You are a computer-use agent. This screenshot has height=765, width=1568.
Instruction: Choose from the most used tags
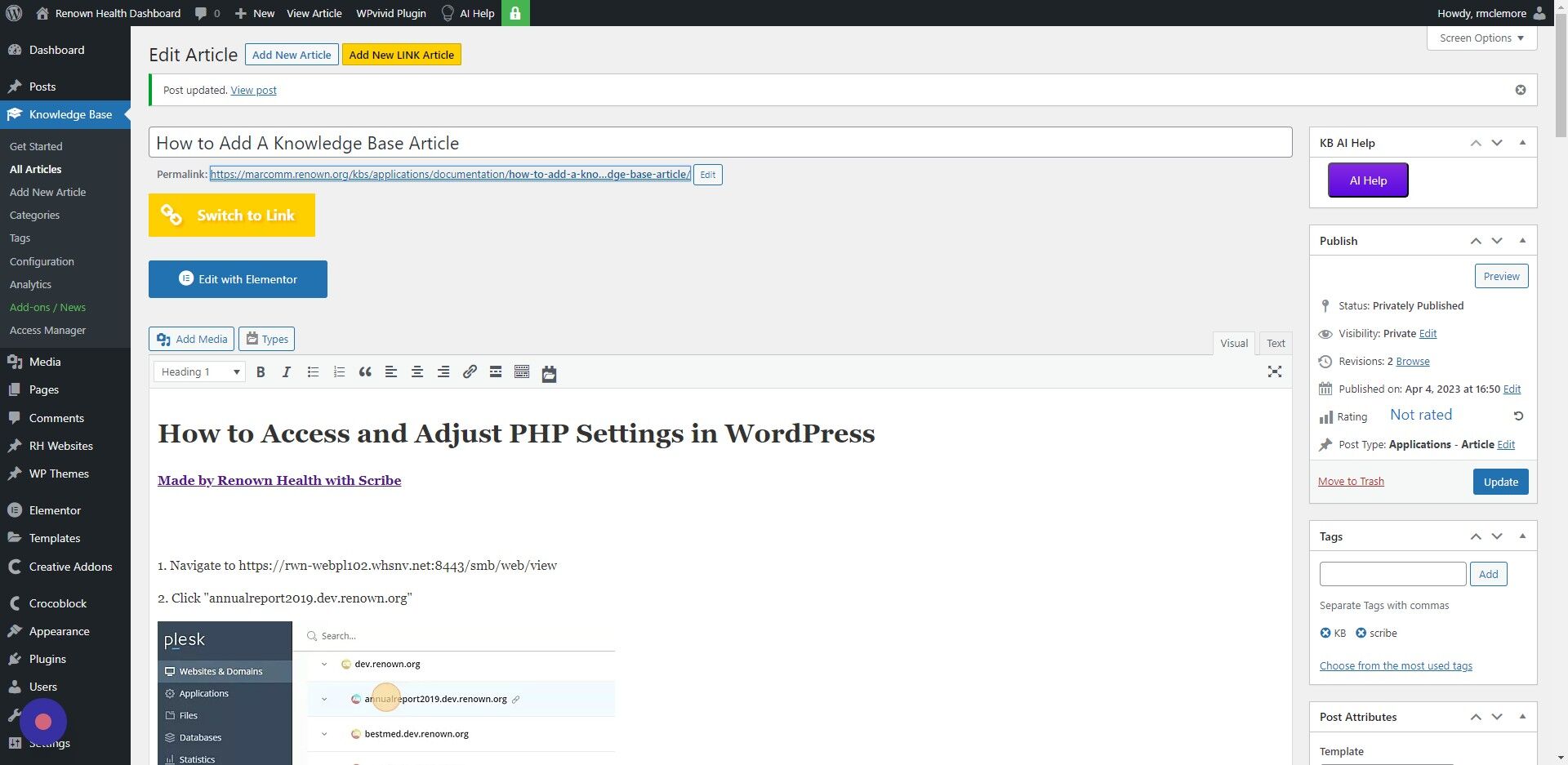point(1396,666)
